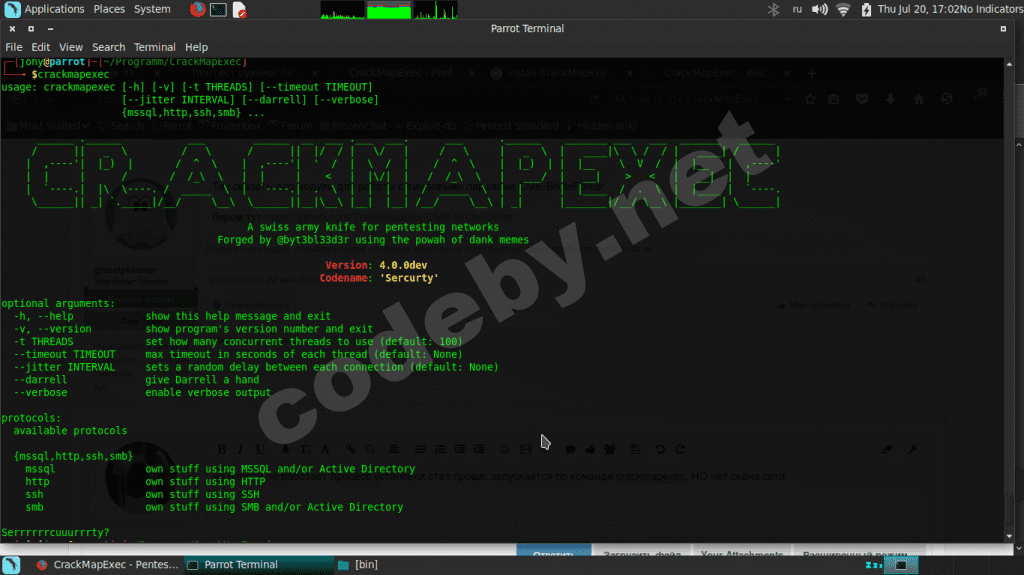Click the show desktop icon in bottom panel

[x=11, y=565]
